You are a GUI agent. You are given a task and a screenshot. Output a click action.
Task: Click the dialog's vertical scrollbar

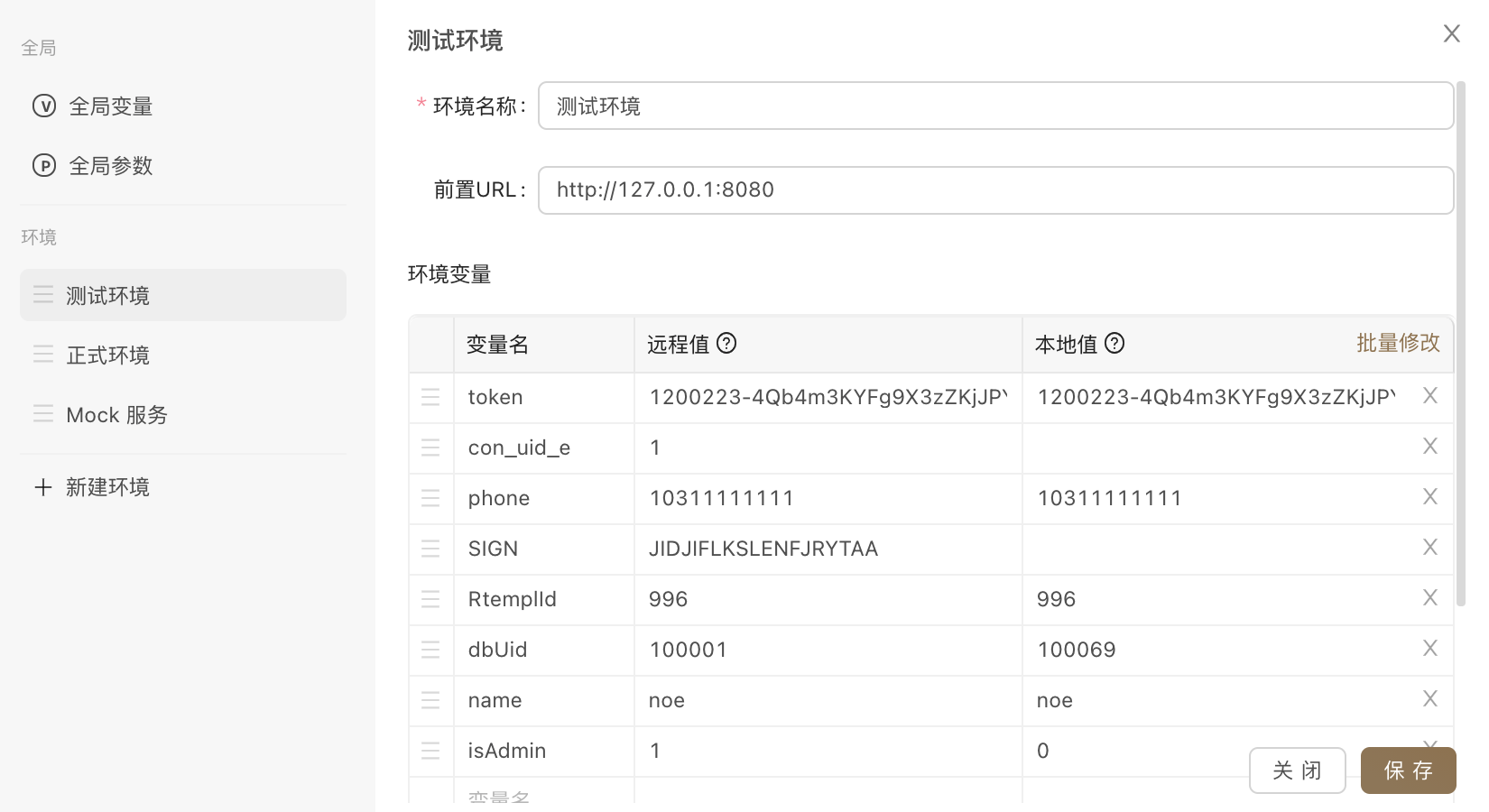tap(1461, 343)
